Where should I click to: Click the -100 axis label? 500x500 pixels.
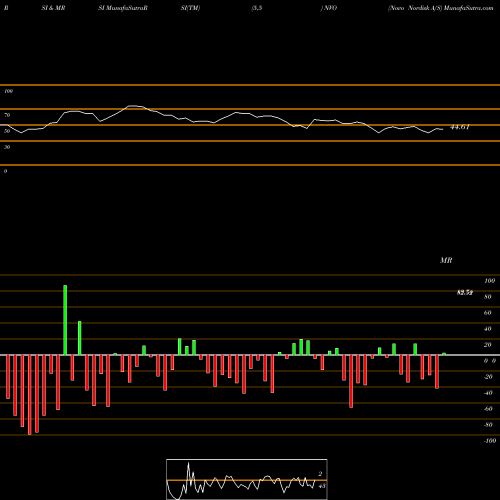(490, 441)
